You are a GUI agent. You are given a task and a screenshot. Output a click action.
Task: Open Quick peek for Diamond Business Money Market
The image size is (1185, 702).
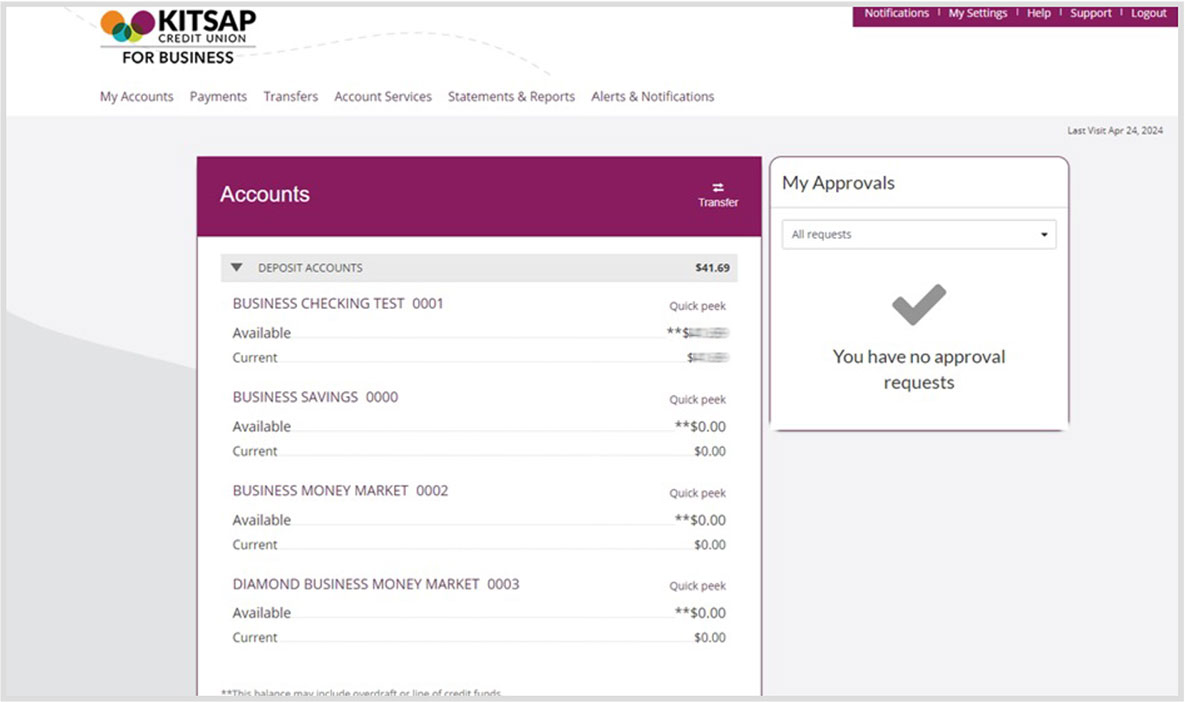[697, 586]
